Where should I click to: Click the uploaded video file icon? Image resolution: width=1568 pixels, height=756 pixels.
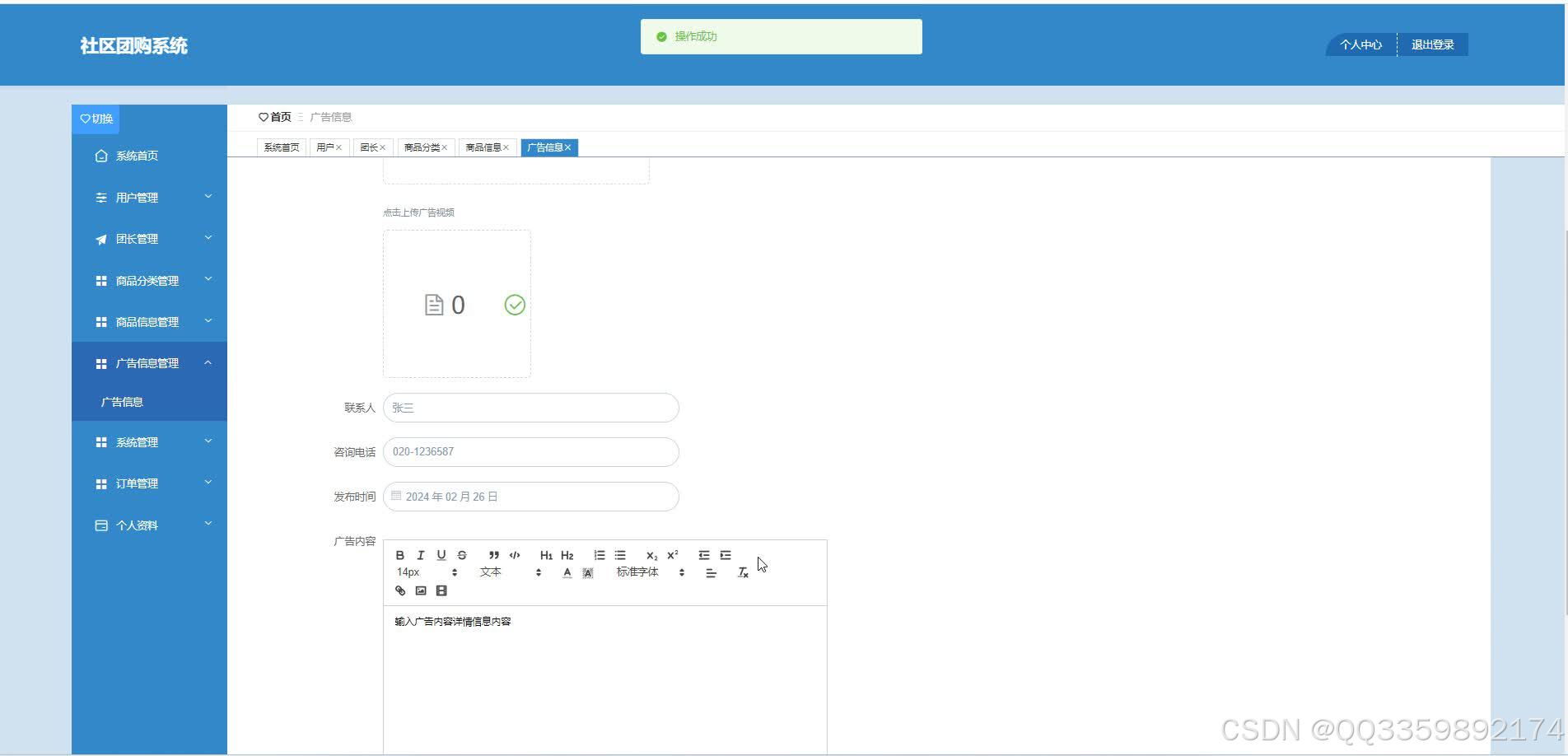434,305
